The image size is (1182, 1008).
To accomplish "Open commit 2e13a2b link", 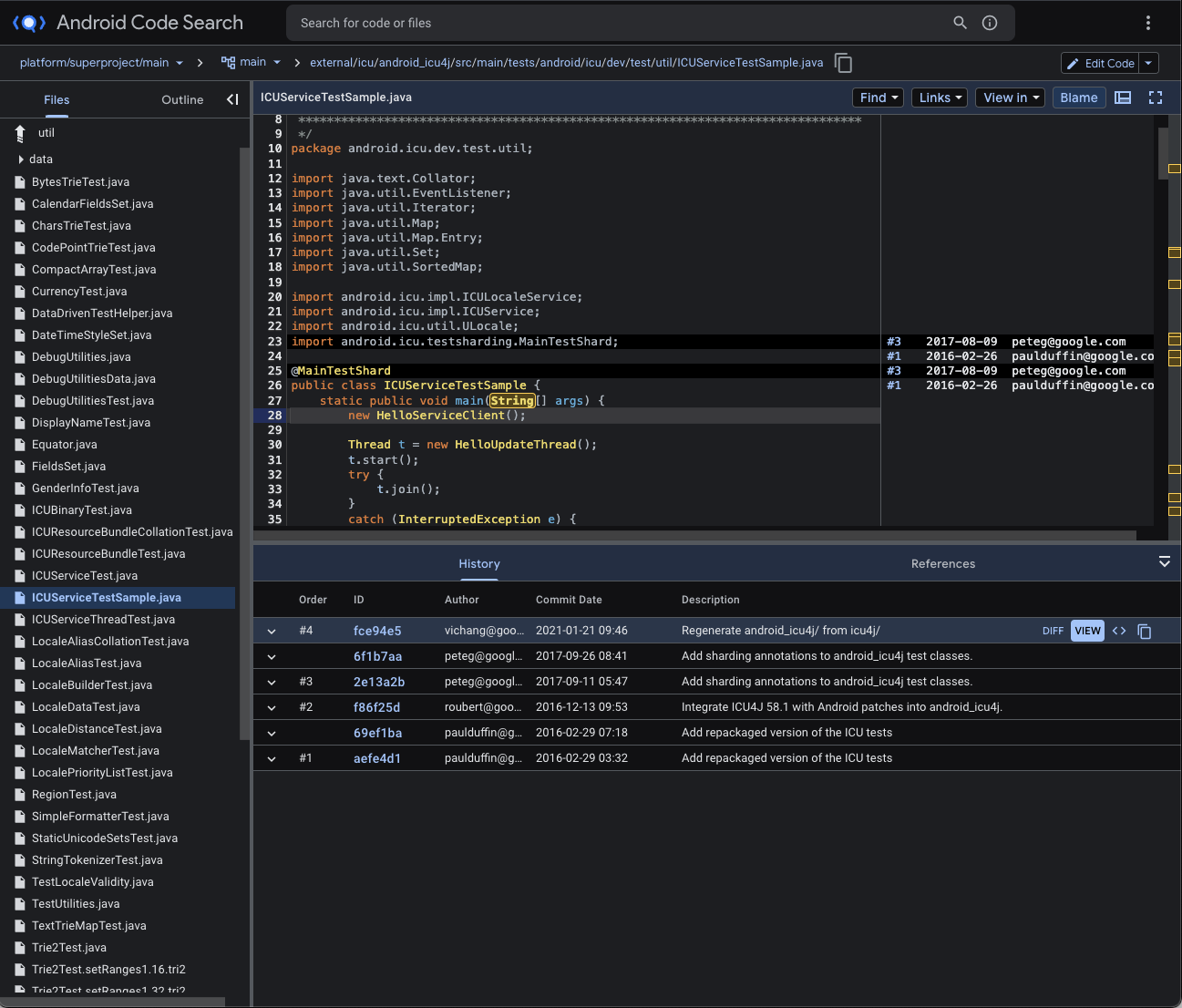I will coord(379,682).
